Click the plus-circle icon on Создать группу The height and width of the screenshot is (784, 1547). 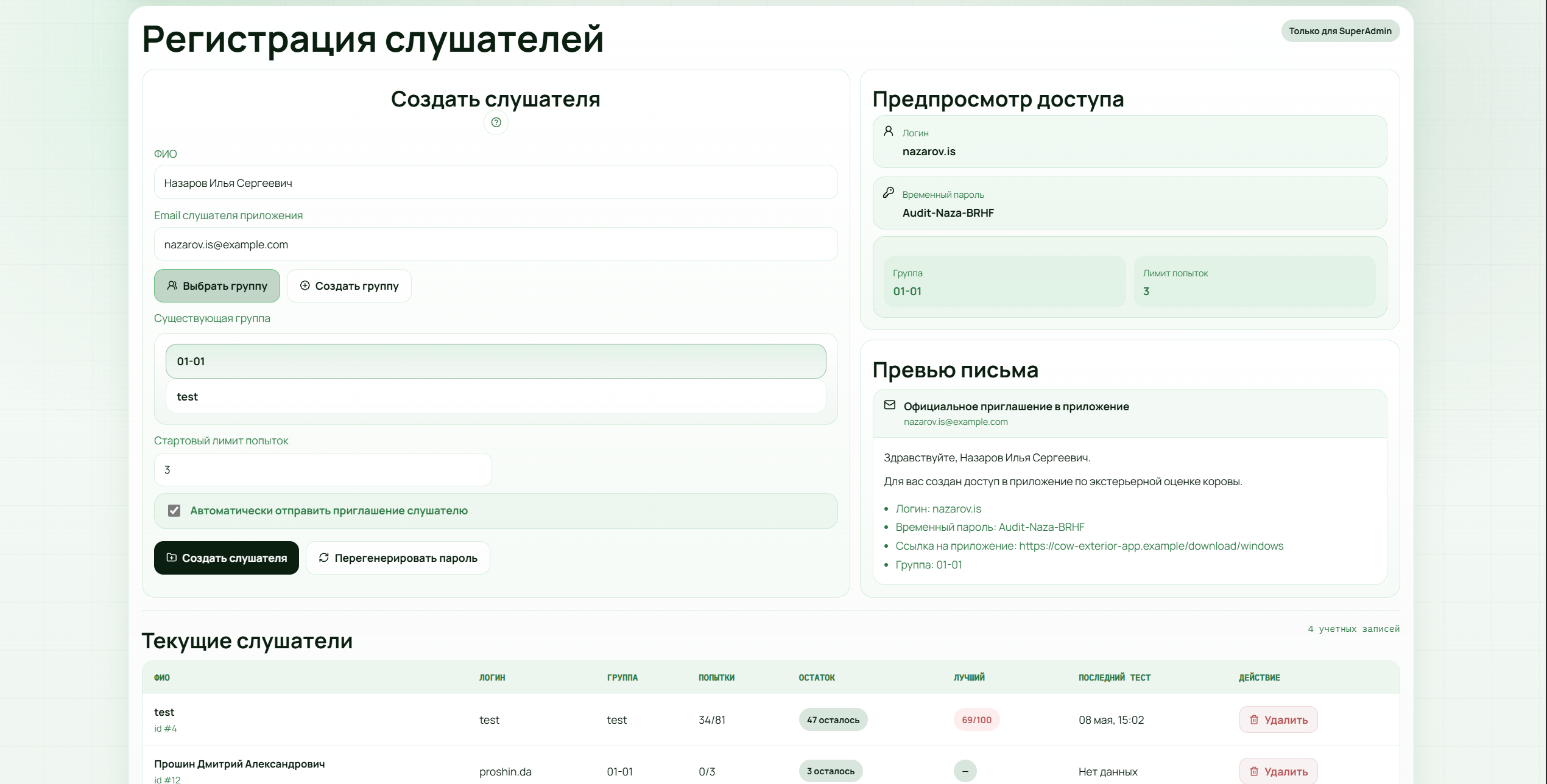point(305,285)
